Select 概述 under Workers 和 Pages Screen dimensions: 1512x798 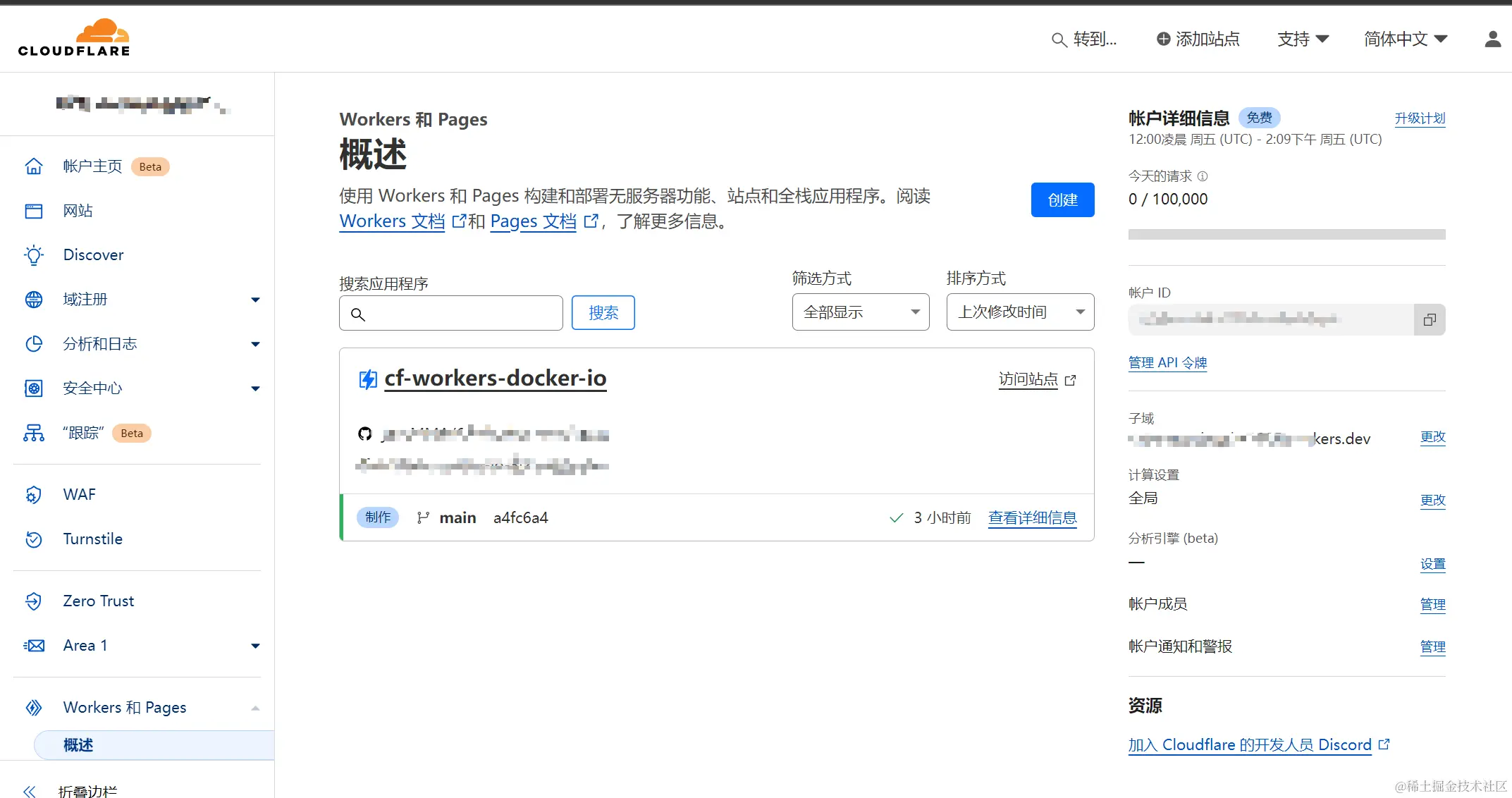click(78, 745)
